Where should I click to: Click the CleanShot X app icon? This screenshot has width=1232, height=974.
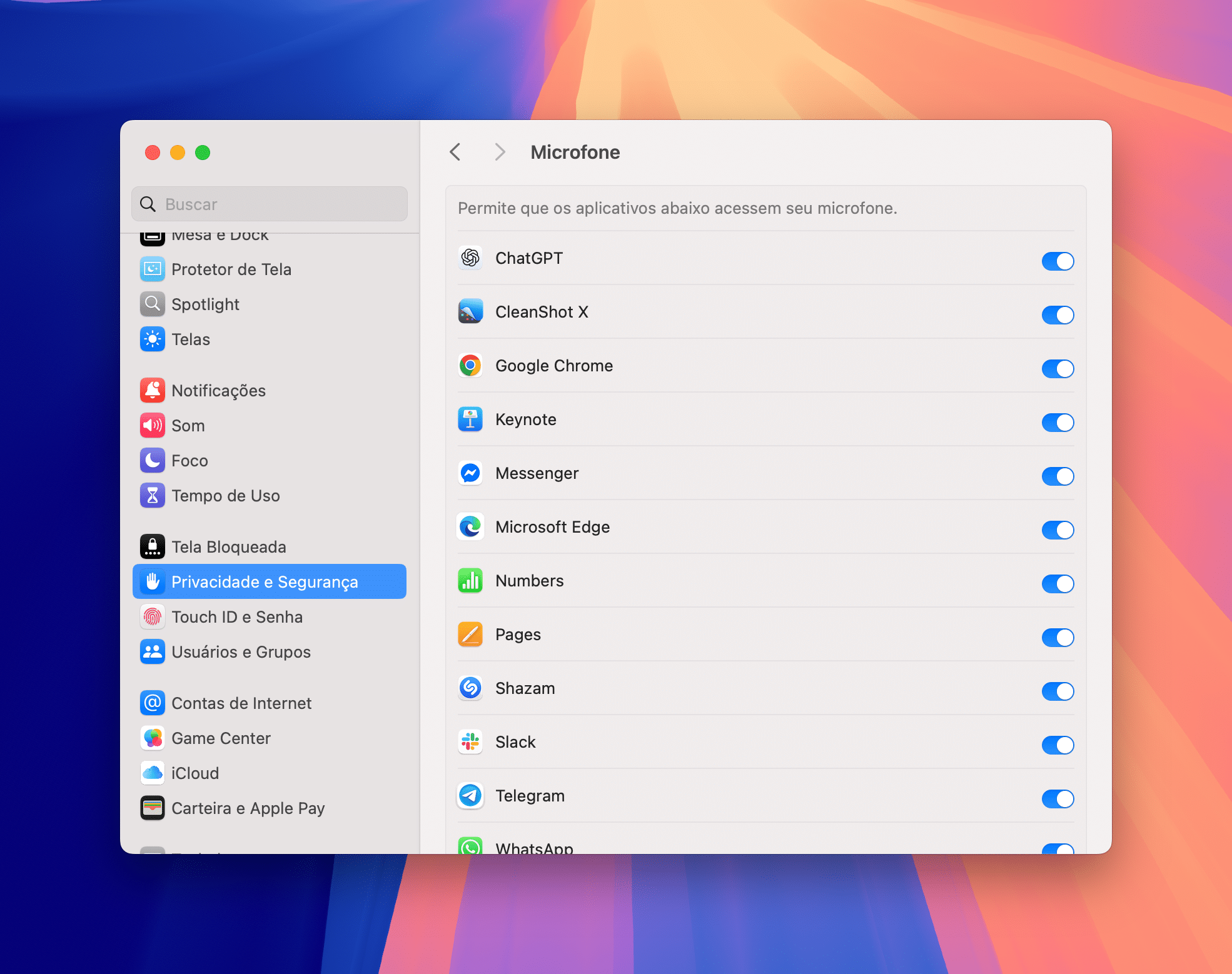pyautogui.click(x=470, y=312)
